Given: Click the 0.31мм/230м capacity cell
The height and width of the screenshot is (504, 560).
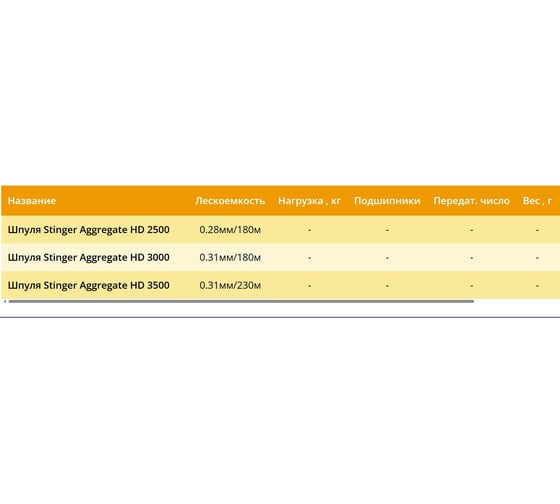Looking at the screenshot, I should click(230, 285).
